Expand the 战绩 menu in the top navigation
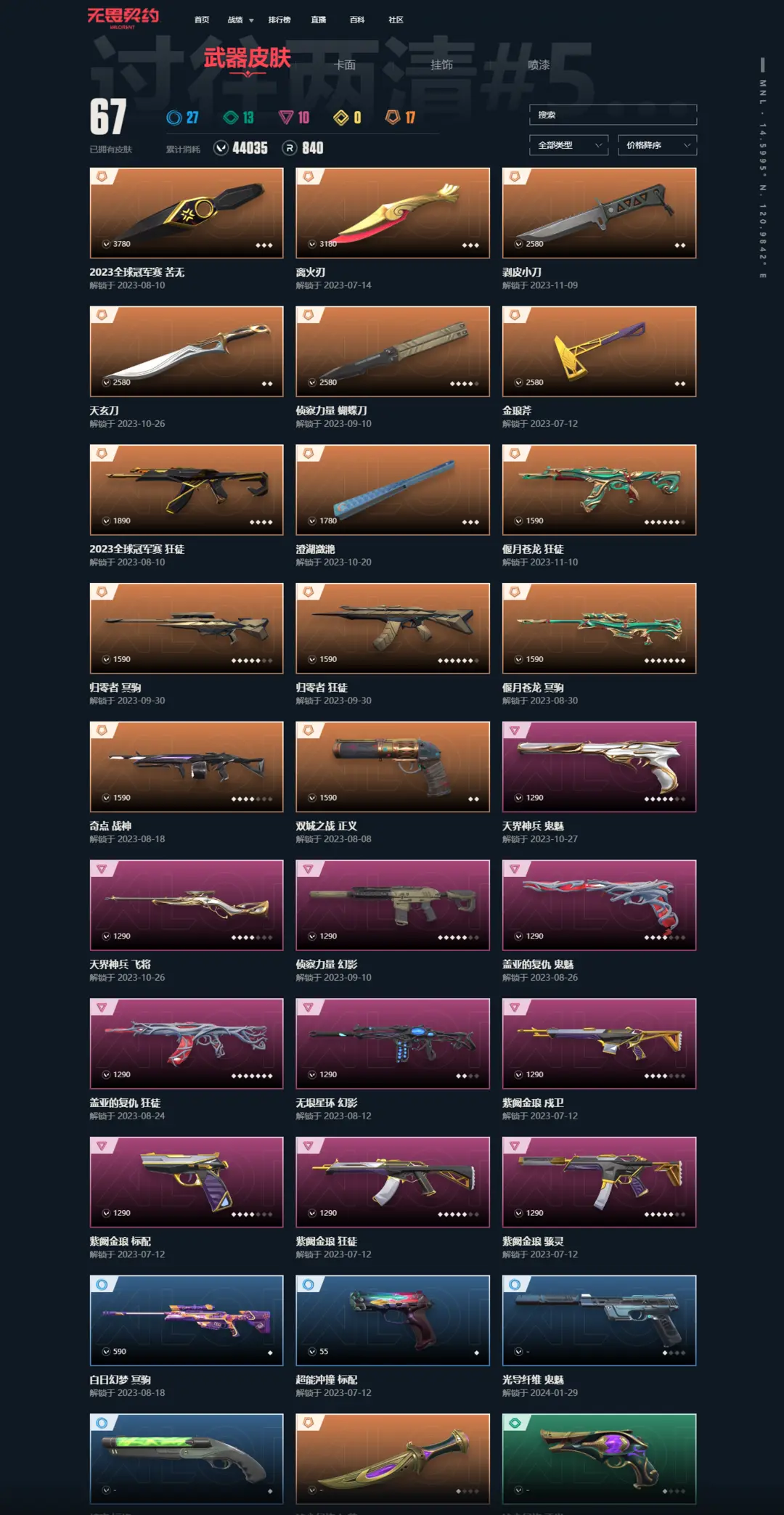 240,20
